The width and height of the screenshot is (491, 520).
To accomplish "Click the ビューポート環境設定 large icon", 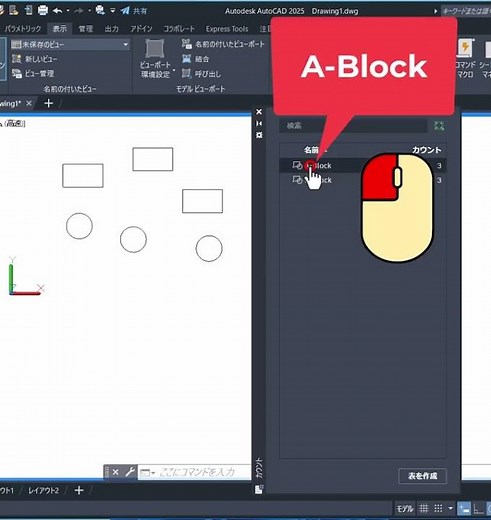I will click(155, 49).
